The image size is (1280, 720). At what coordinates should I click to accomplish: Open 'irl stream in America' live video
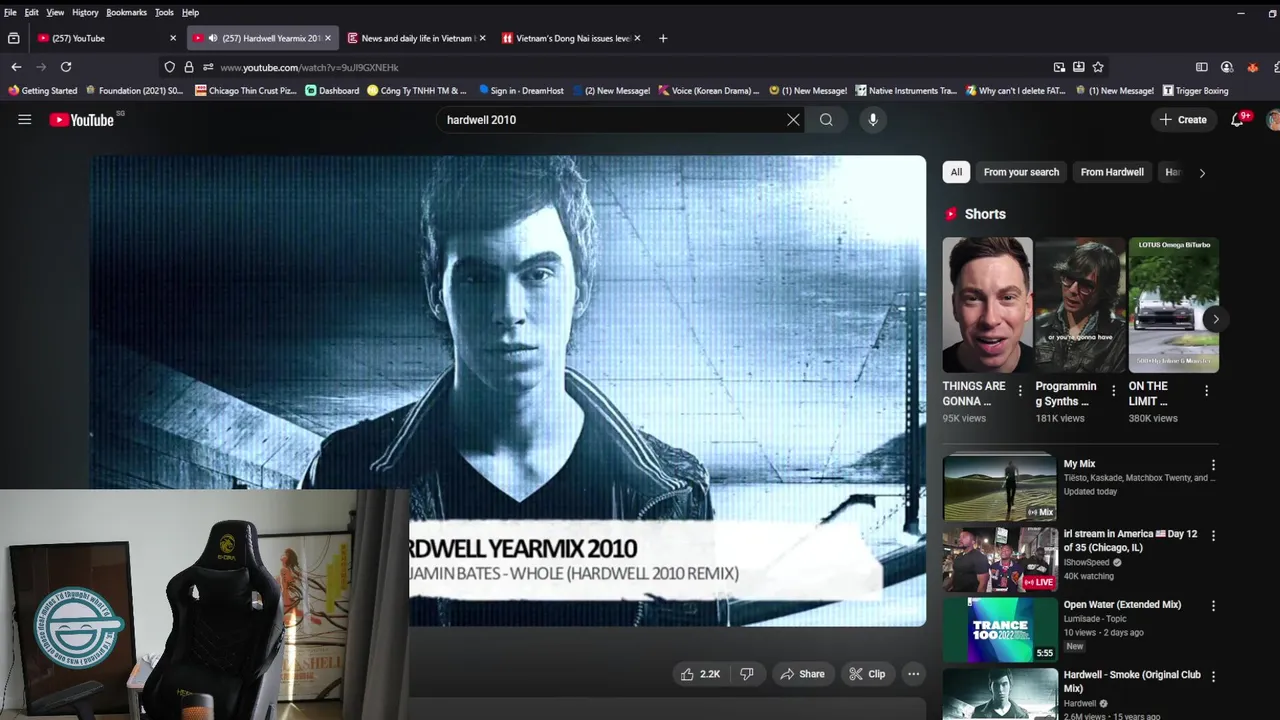point(1130,541)
